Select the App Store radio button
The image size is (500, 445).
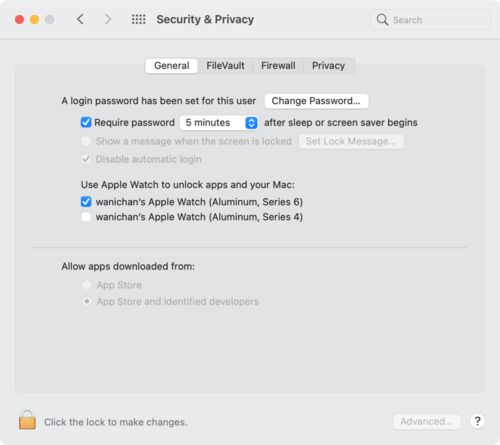(x=87, y=285)
